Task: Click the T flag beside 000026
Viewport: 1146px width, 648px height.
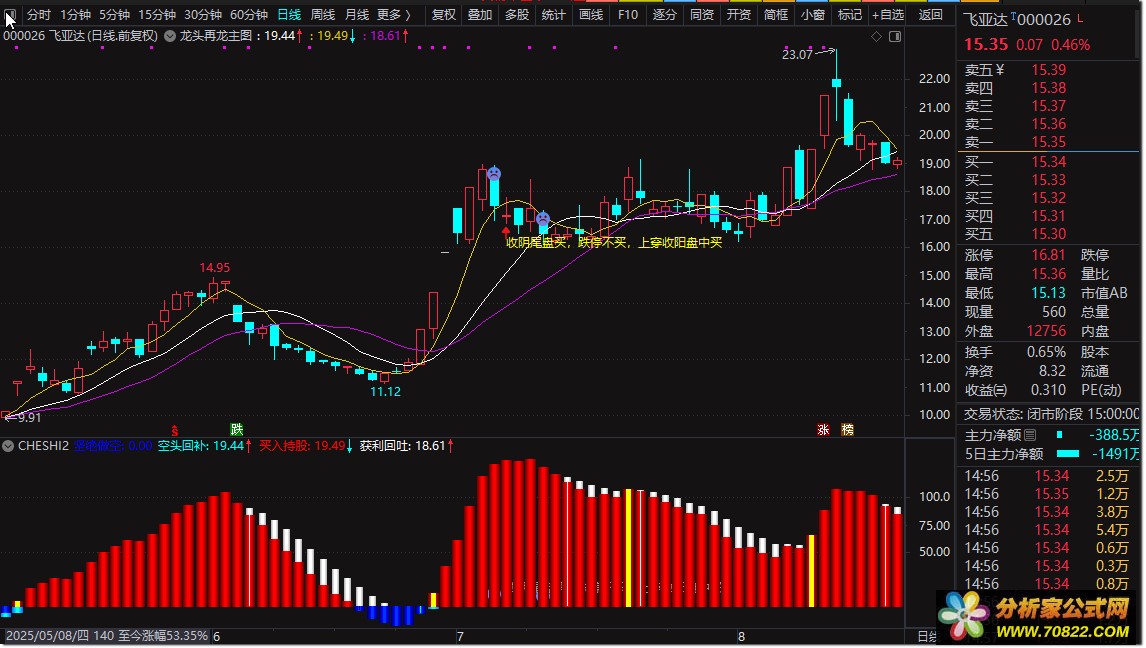Action: tap(1014, 15)
